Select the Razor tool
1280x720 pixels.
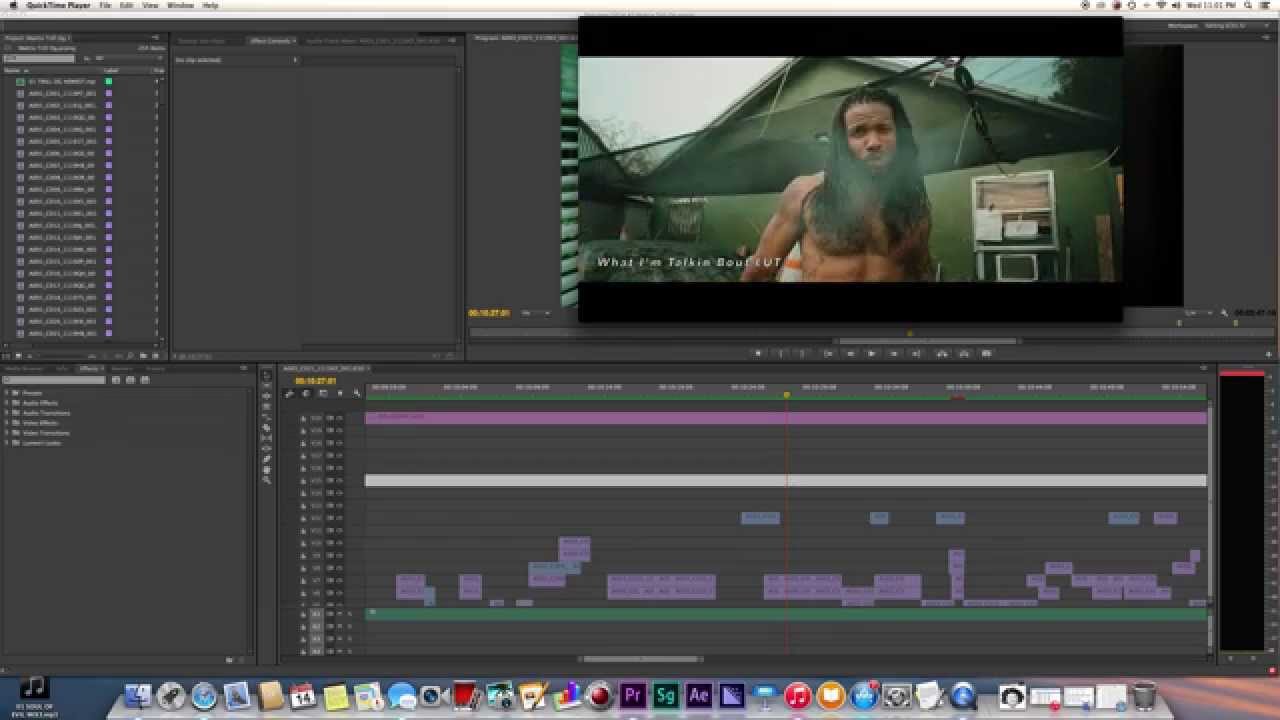point(266,428)
